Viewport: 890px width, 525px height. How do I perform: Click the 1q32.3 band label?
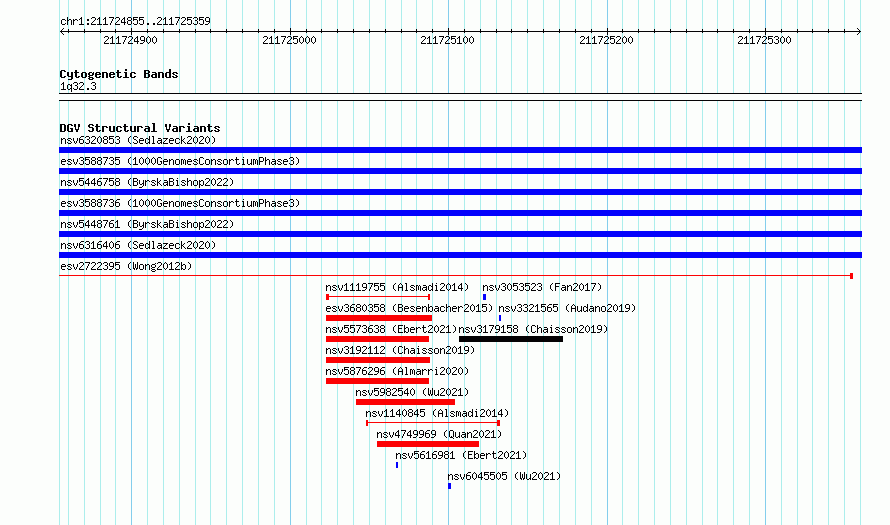(78, 86)
